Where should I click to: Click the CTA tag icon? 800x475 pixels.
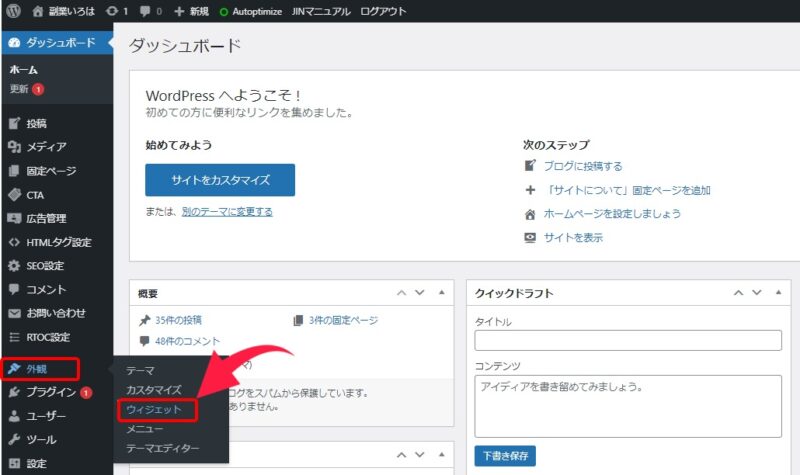14,194
